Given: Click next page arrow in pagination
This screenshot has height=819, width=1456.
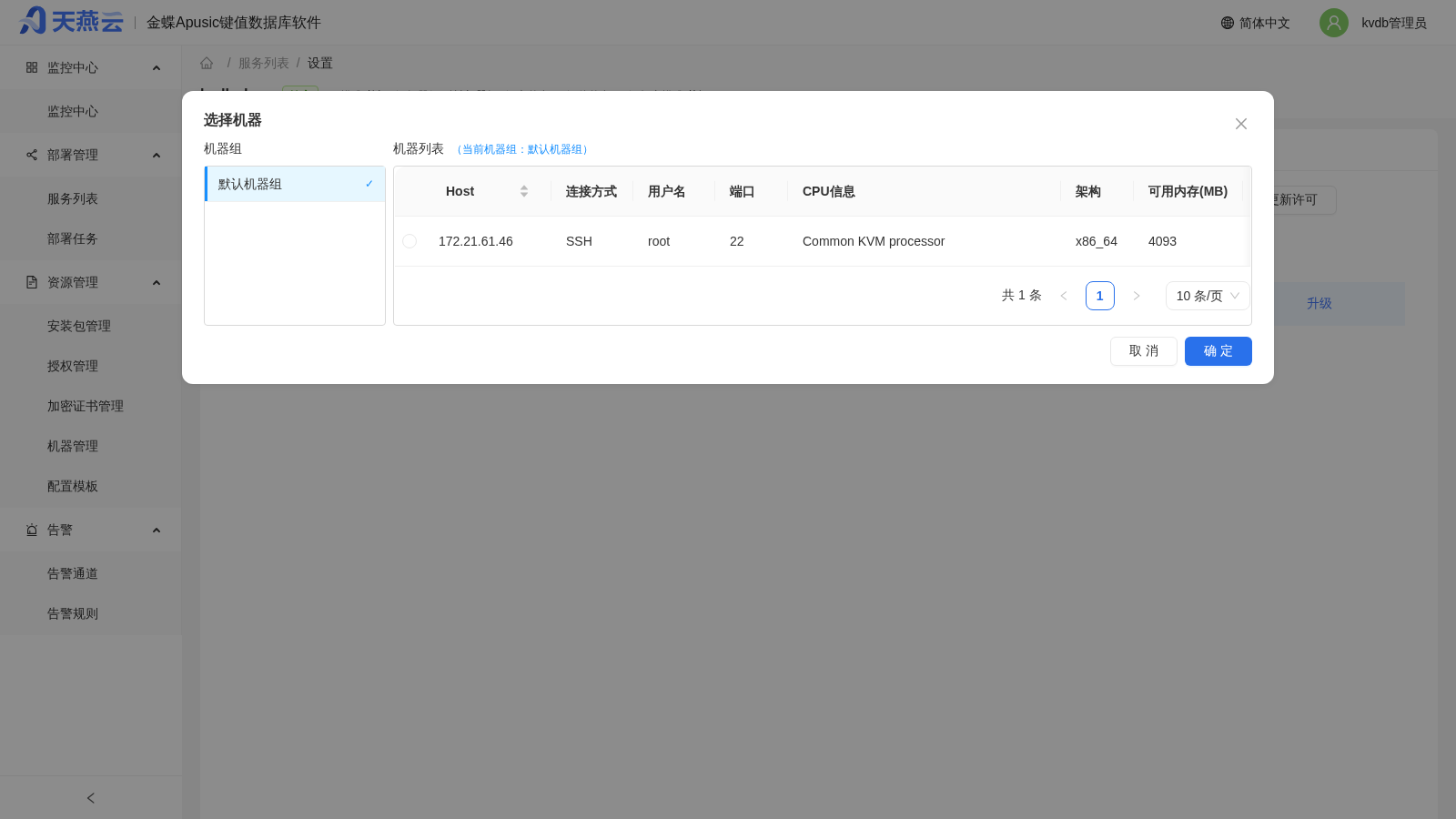Looking at the screenshot, I should 1137,296.
